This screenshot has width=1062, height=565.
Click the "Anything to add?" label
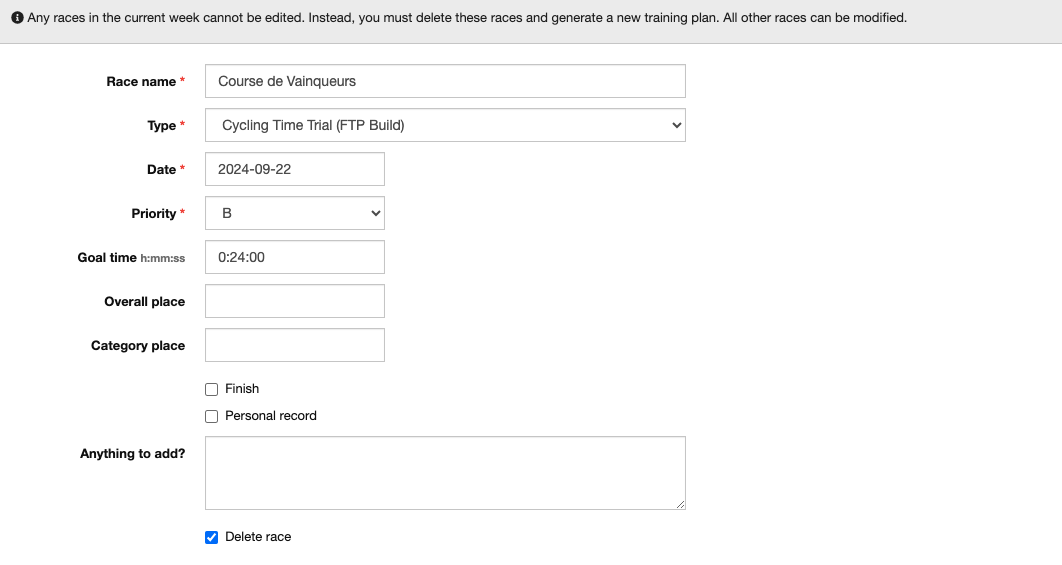[132, 454]
